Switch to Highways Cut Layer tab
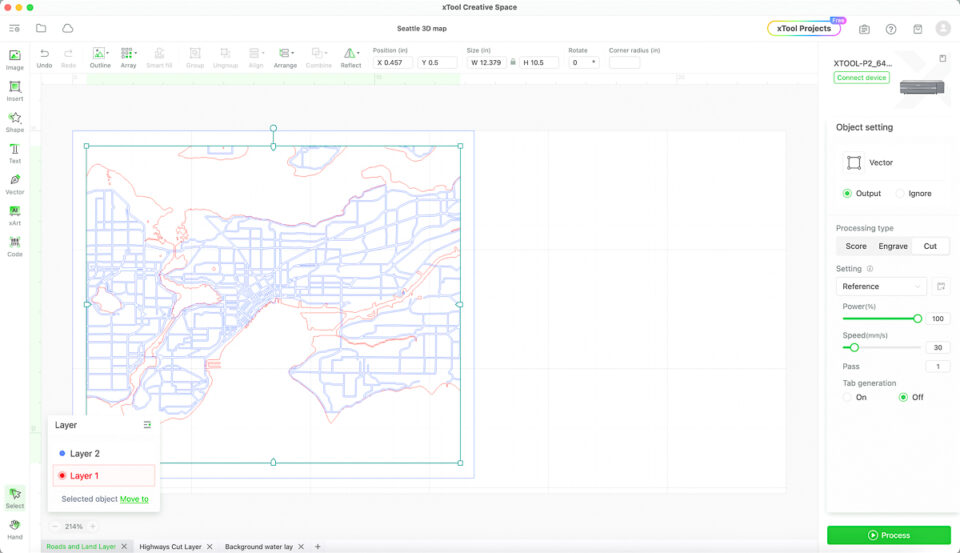 click(x=170, y=547)
